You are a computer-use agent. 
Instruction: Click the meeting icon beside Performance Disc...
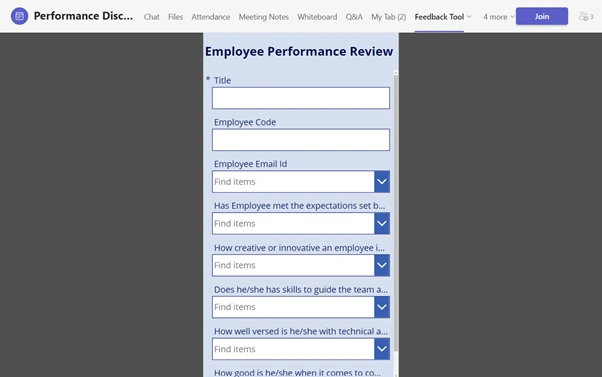[19, 16]
